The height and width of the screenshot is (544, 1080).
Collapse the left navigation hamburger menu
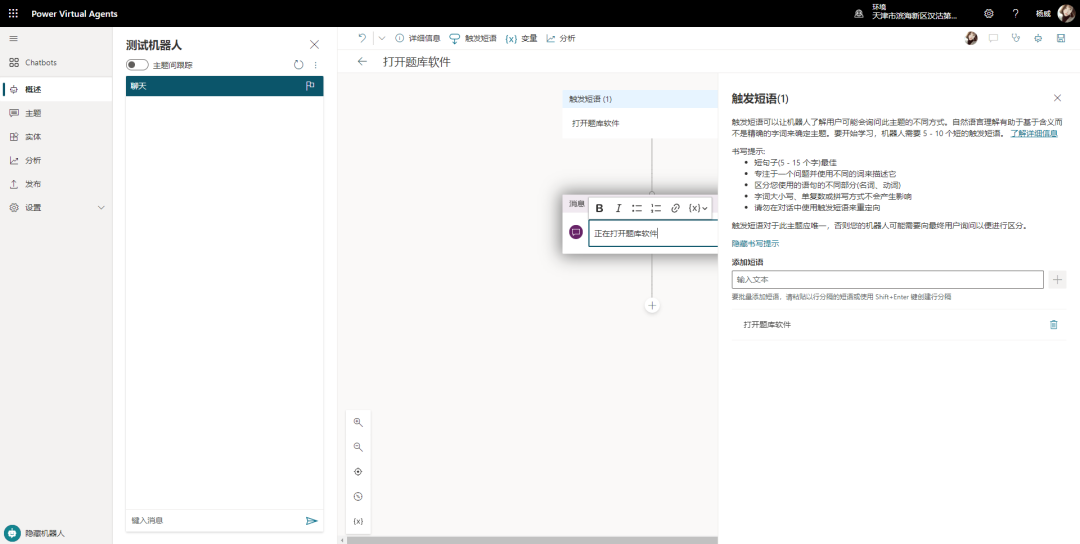point(13,39)
